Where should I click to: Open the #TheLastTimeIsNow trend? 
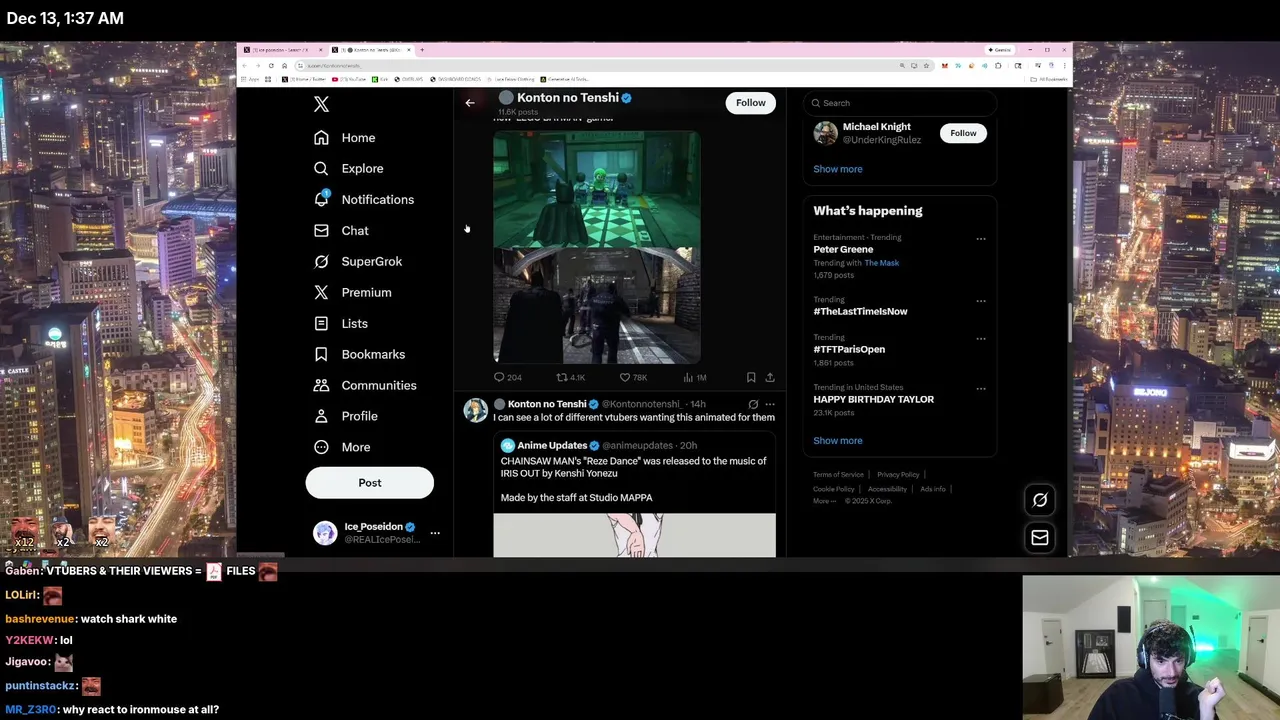pos(860,312)
